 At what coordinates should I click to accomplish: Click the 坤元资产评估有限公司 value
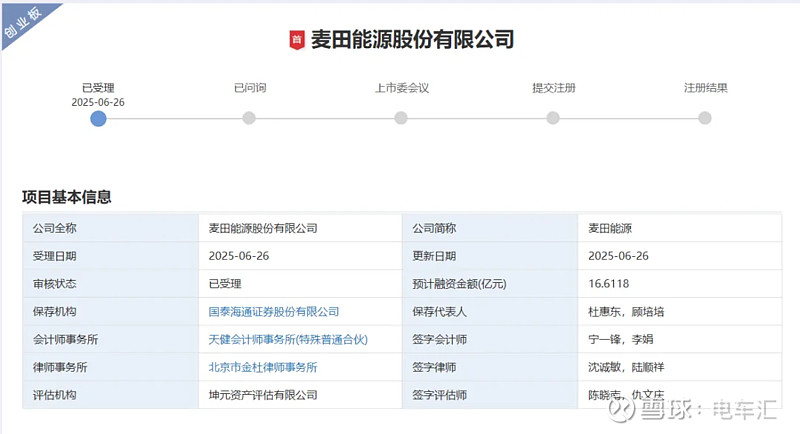pyautogui.click(x=263, y=395)
